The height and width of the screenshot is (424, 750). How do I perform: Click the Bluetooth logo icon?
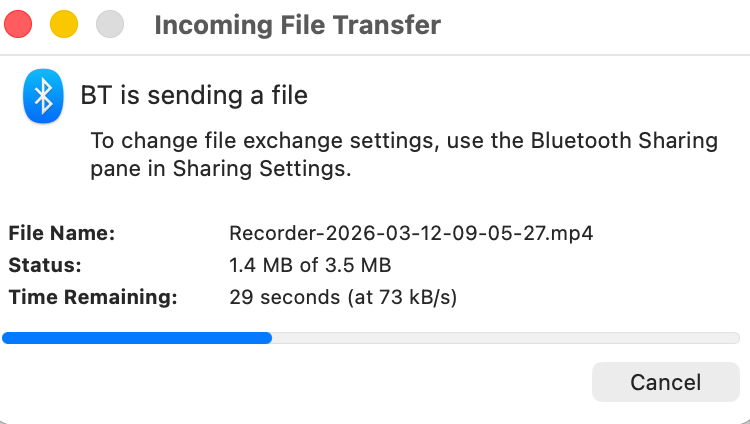coord(43,96)
